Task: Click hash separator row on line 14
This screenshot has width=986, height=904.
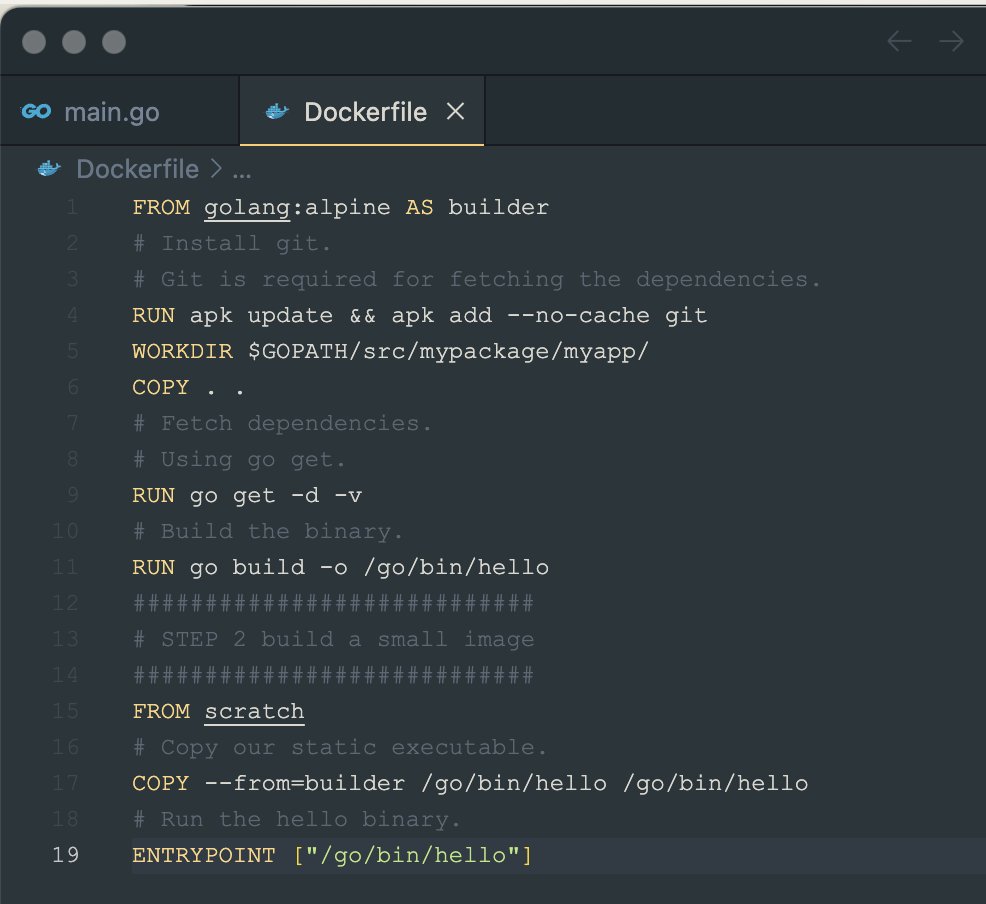Action: [x=333, y=676]
